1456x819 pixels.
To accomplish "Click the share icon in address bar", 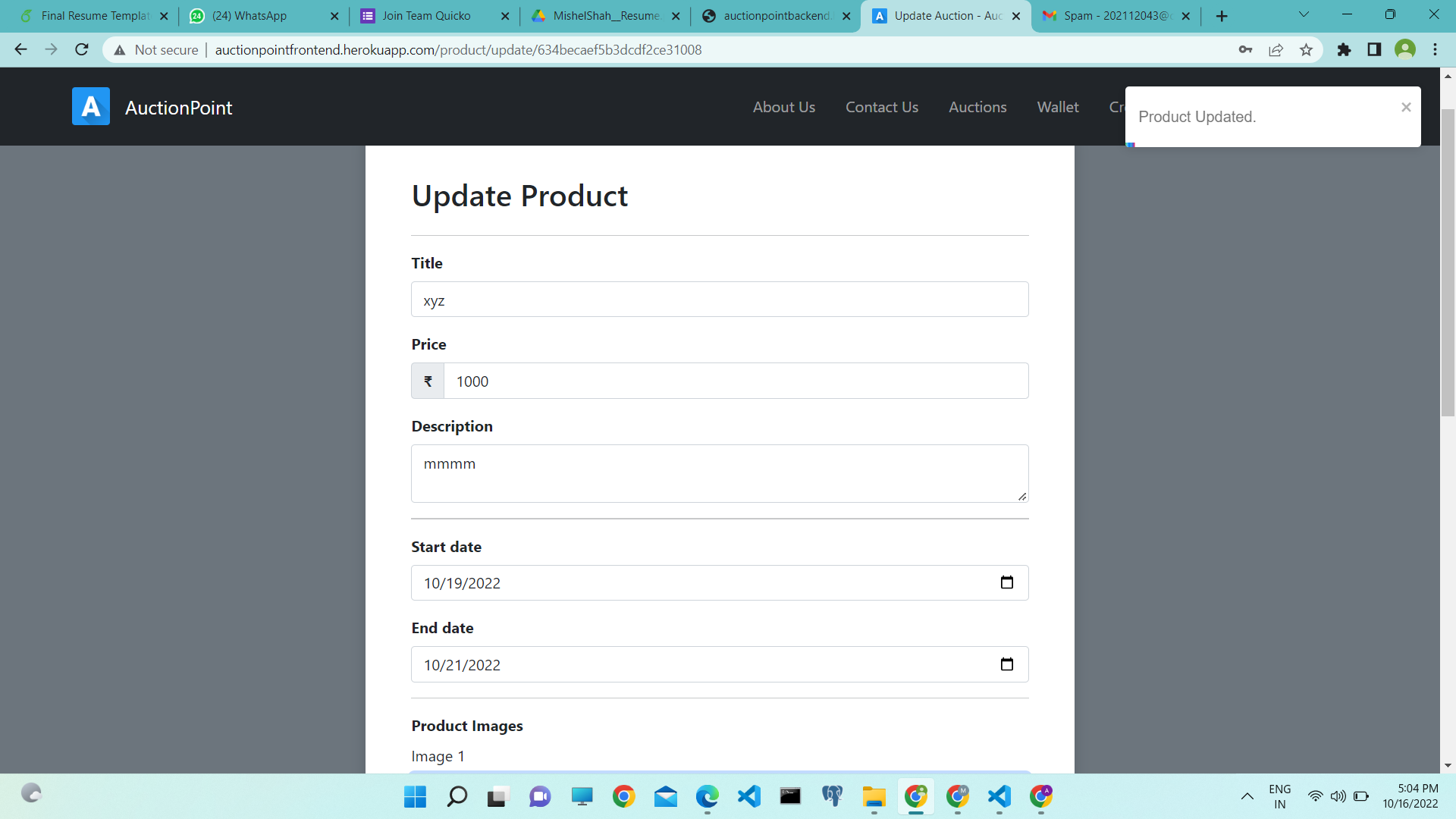I will pos(1276,49).
